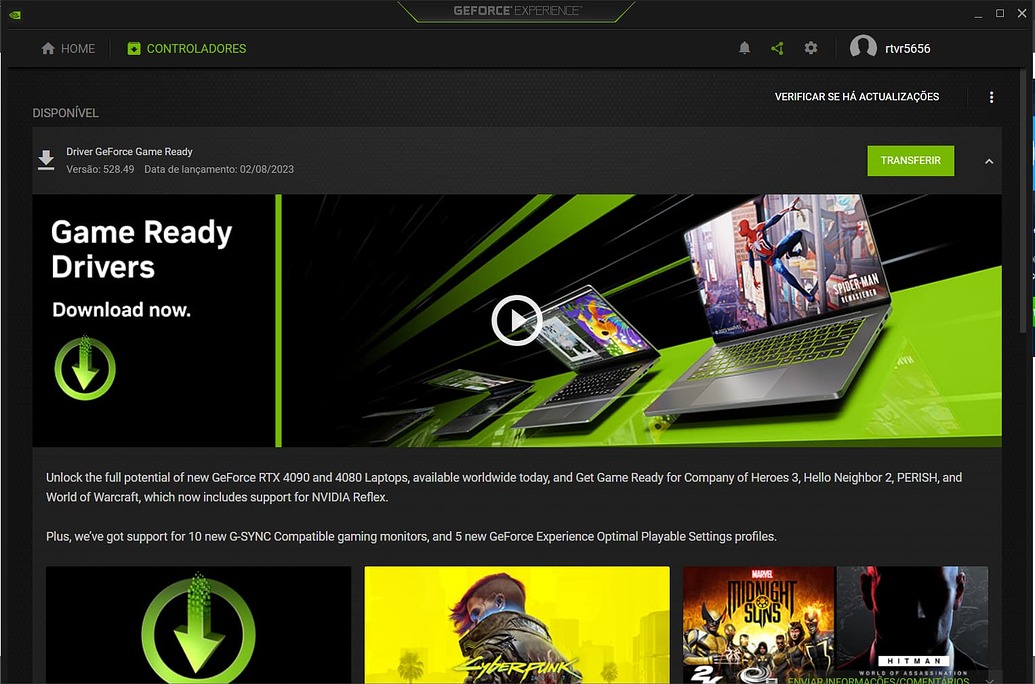Open the green download arrow thumbnail
This screenshot has height=684, width=1035.
click(198, 625)
